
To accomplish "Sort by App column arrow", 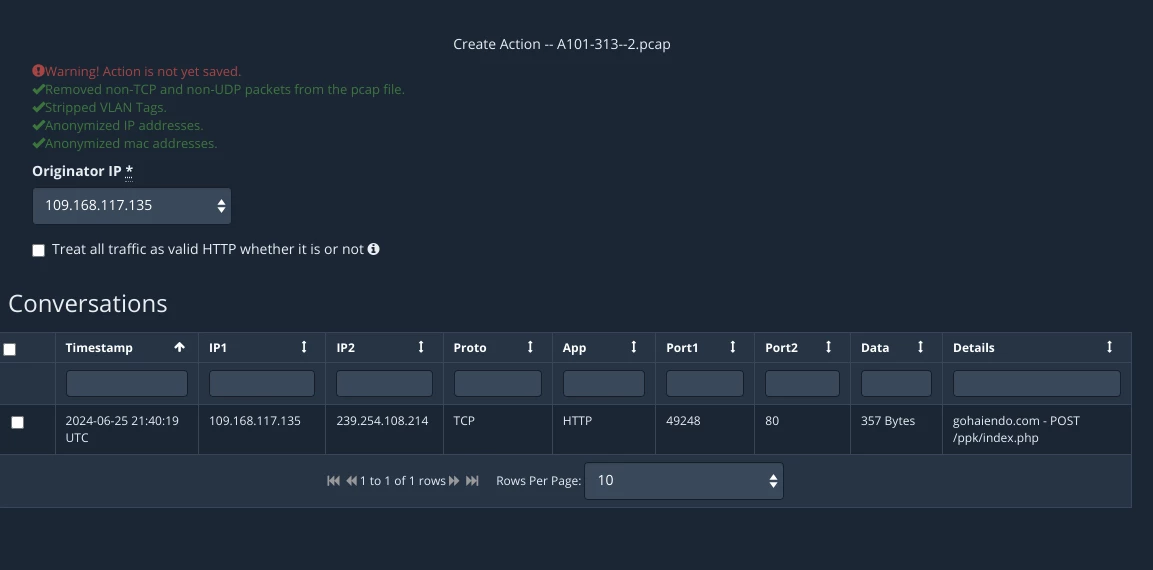I will tap(633, 347).
